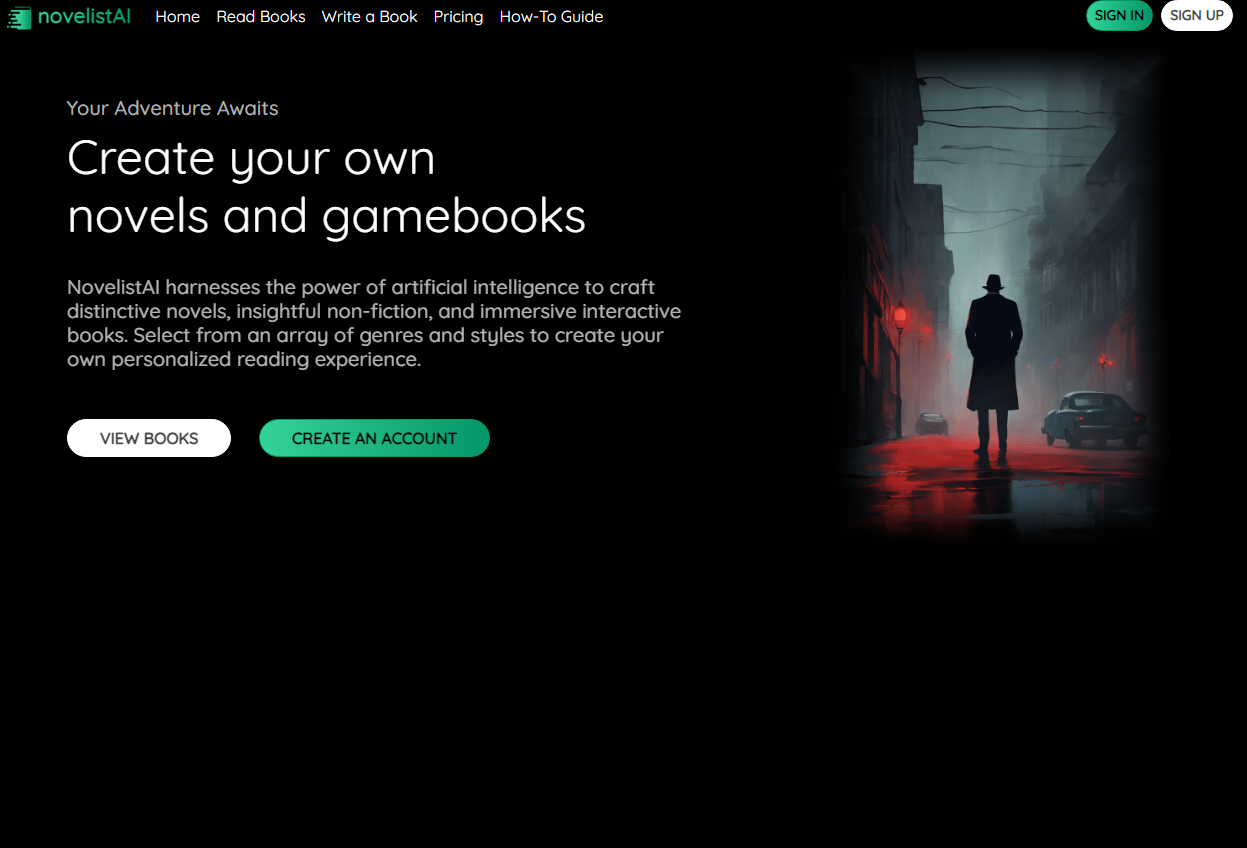Viewport: 1247px width, 848px height.
Task: Open the Home page link
Action: click(178, 16)
